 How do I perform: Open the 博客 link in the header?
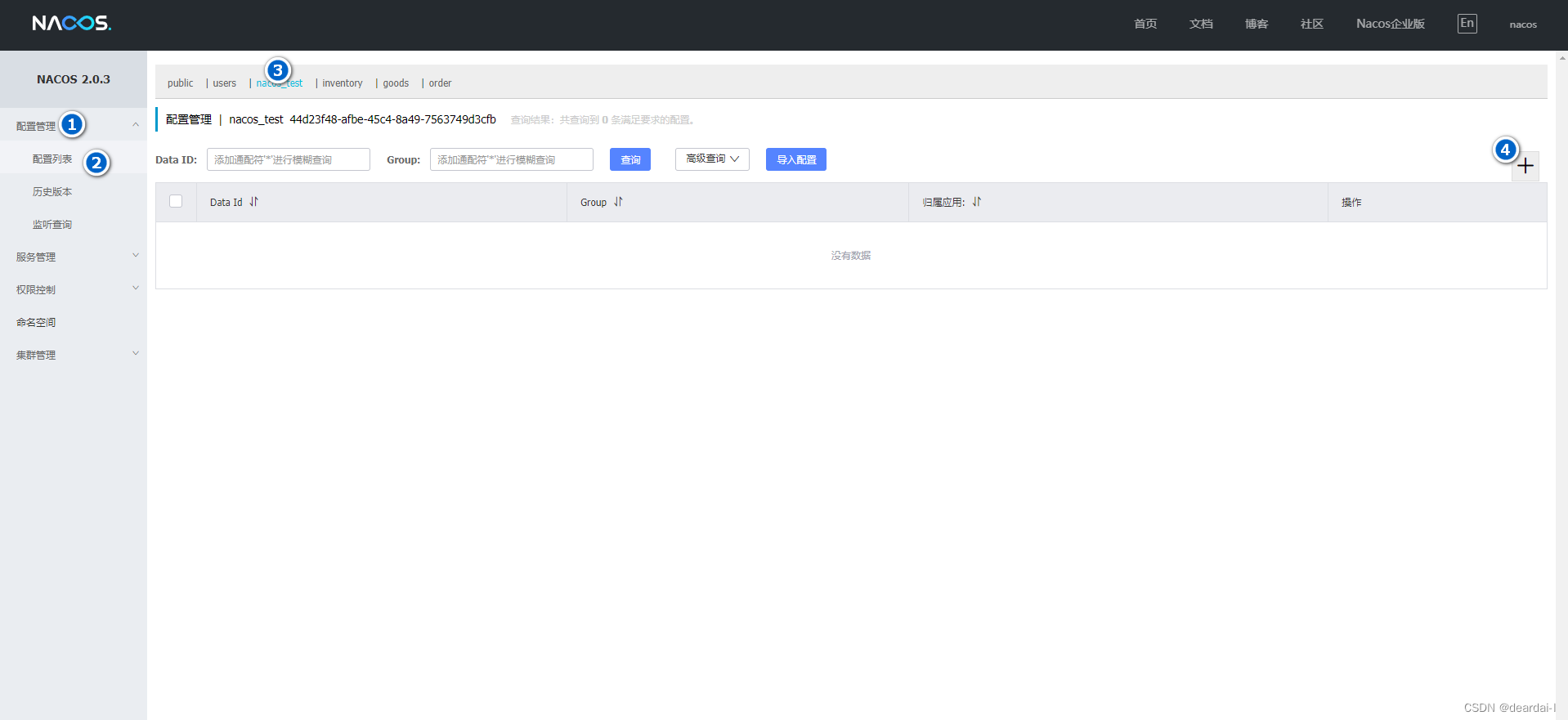(1257, 24)
